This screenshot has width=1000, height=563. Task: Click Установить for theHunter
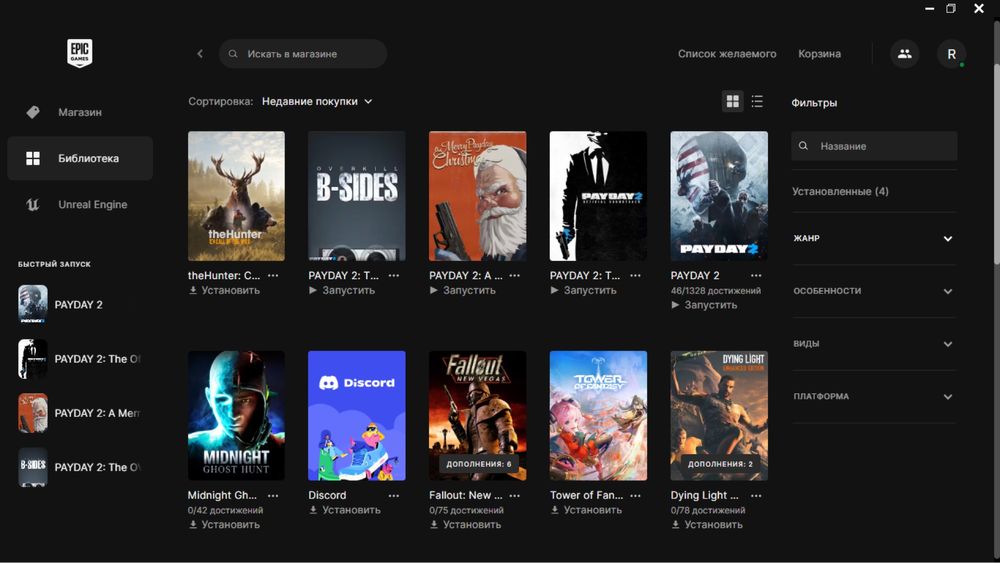pos(224,290)
